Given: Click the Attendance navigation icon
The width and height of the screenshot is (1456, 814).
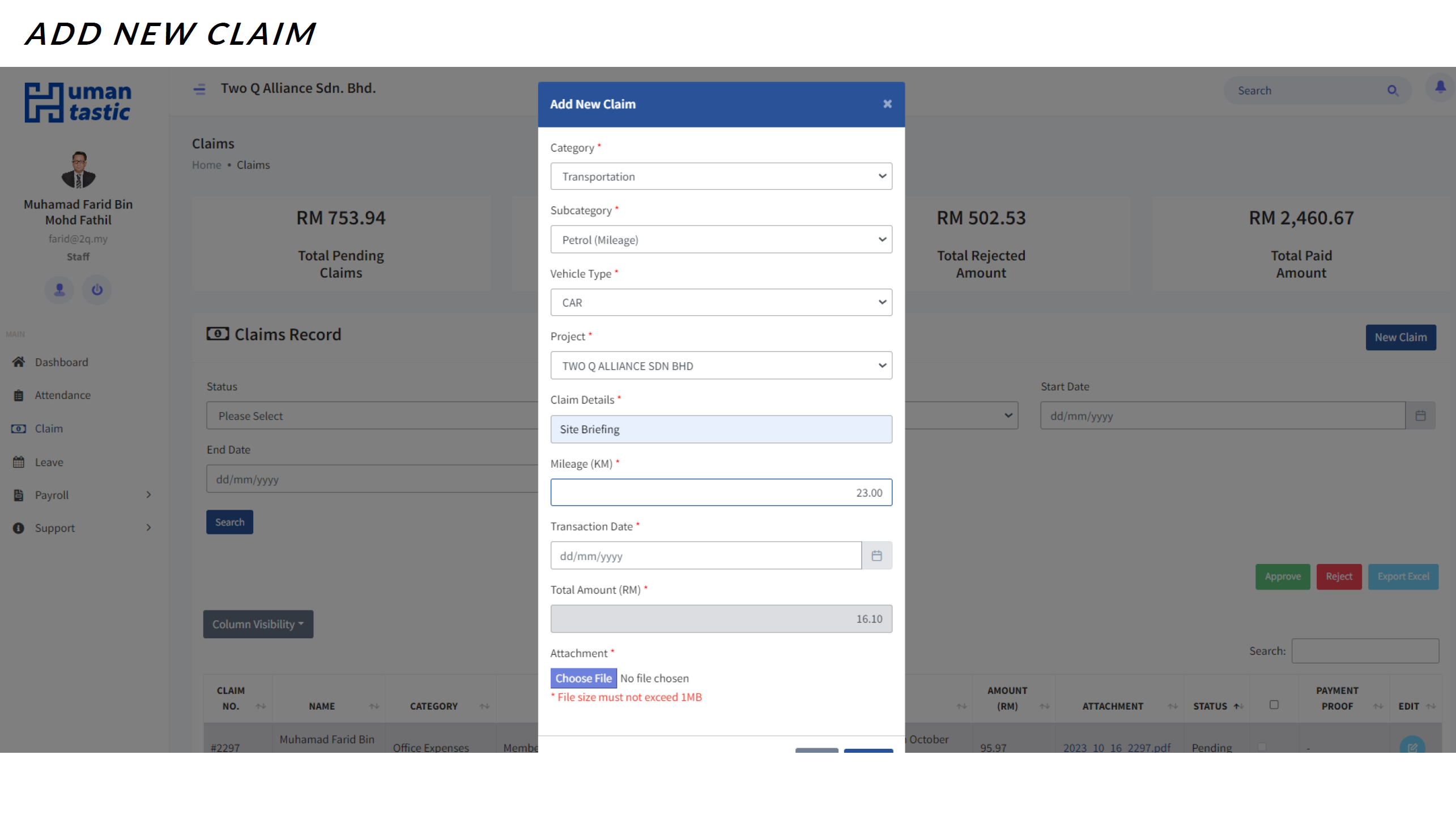Looking at the screenshot, I should 19,395.
